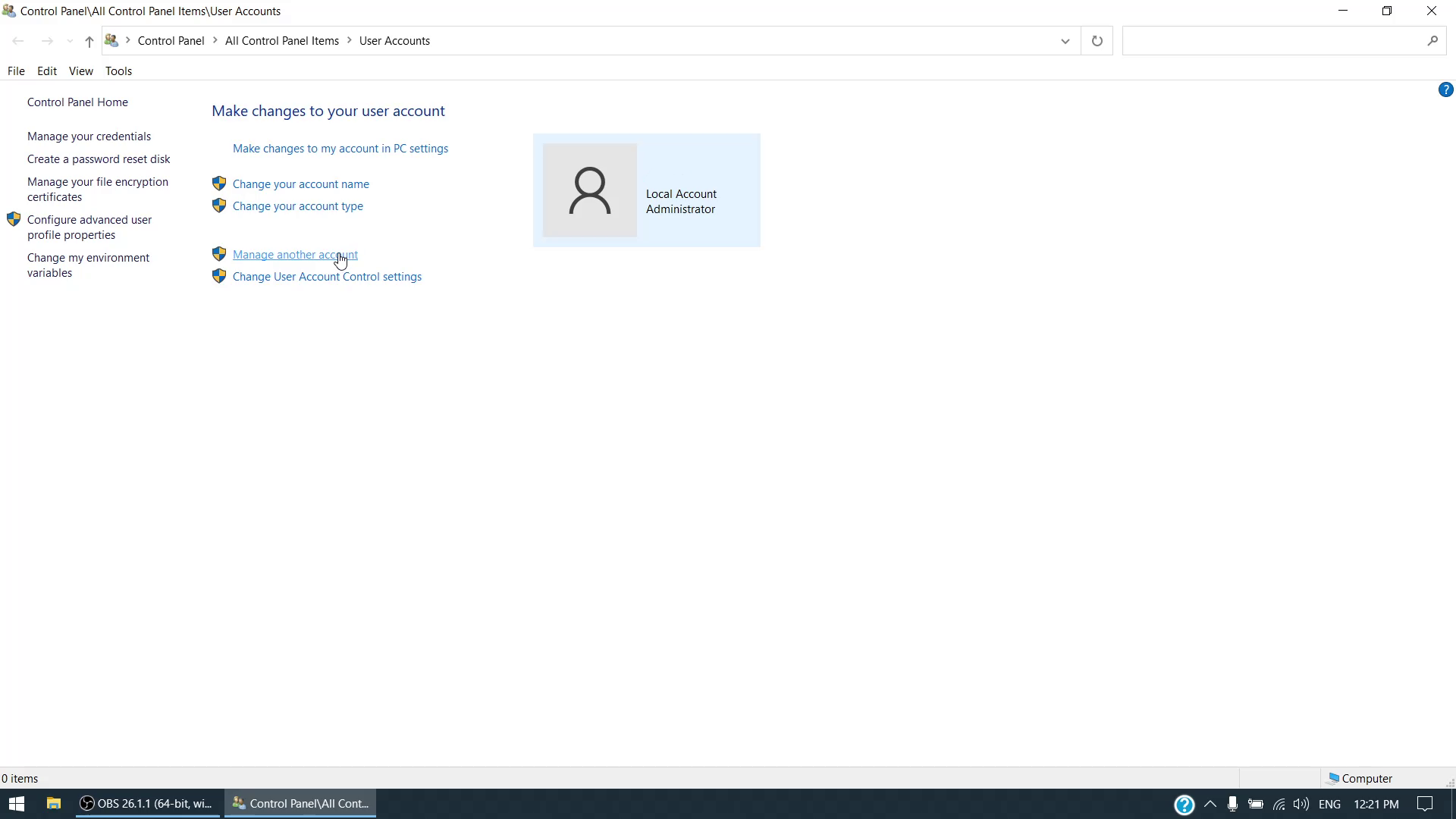Open the View menu
This screenshot has width=1456, height=819.
(80, 71)
